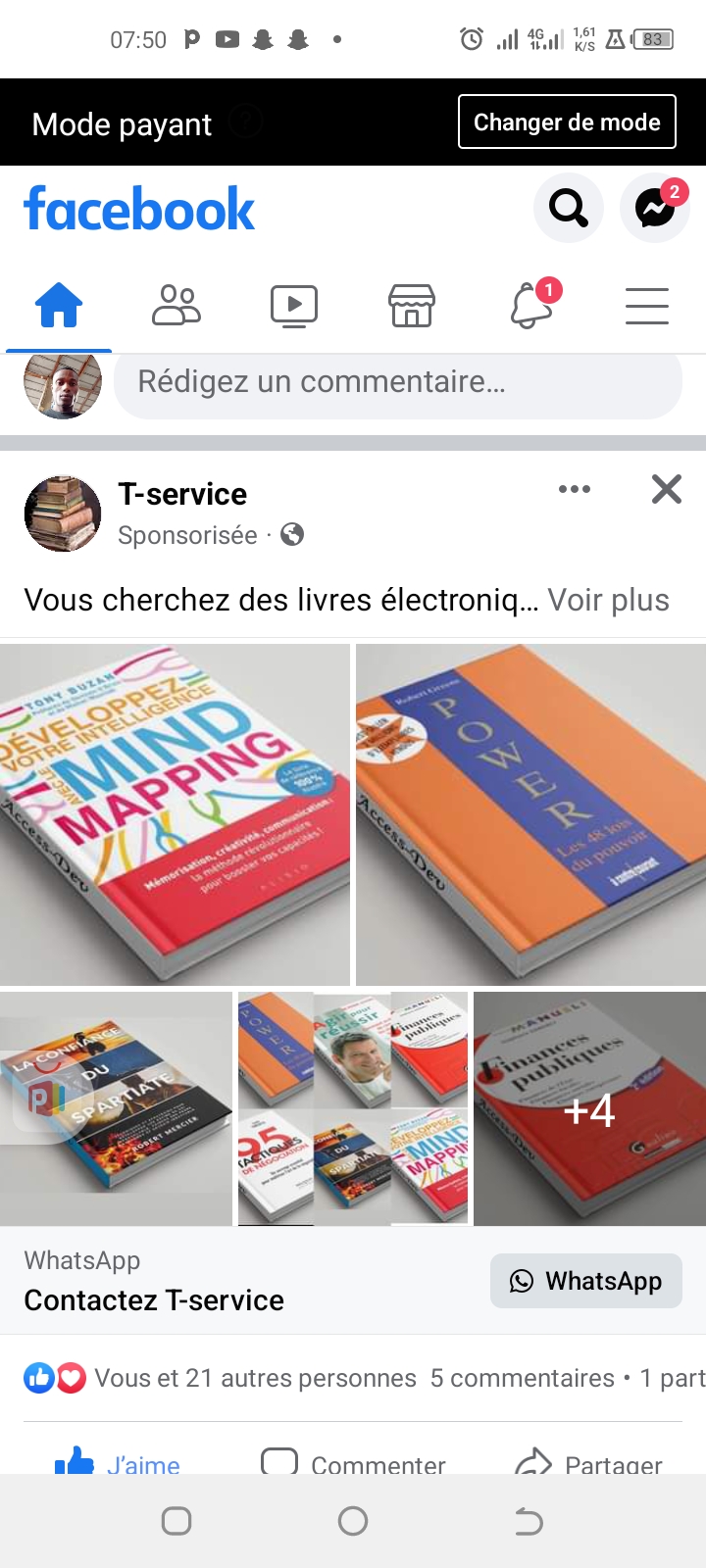Viewport: 706px width, 1568px height.
Task: Tap the Changer de mode button
Action: 567,122
